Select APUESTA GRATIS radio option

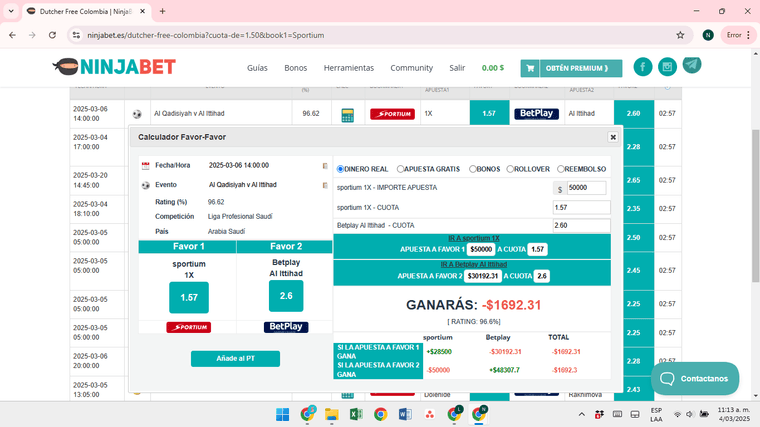click(400, 169)
